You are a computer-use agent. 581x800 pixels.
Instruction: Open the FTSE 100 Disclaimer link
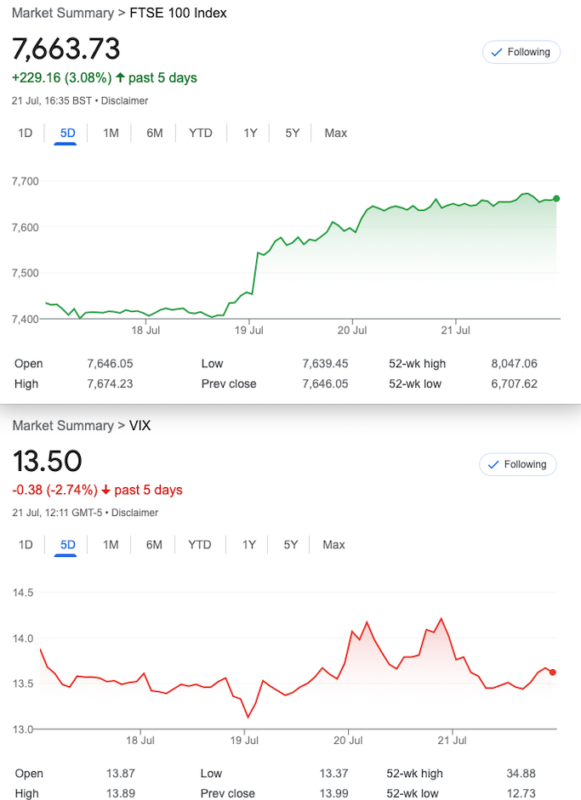pyautogui.click(x=124, y=101)
